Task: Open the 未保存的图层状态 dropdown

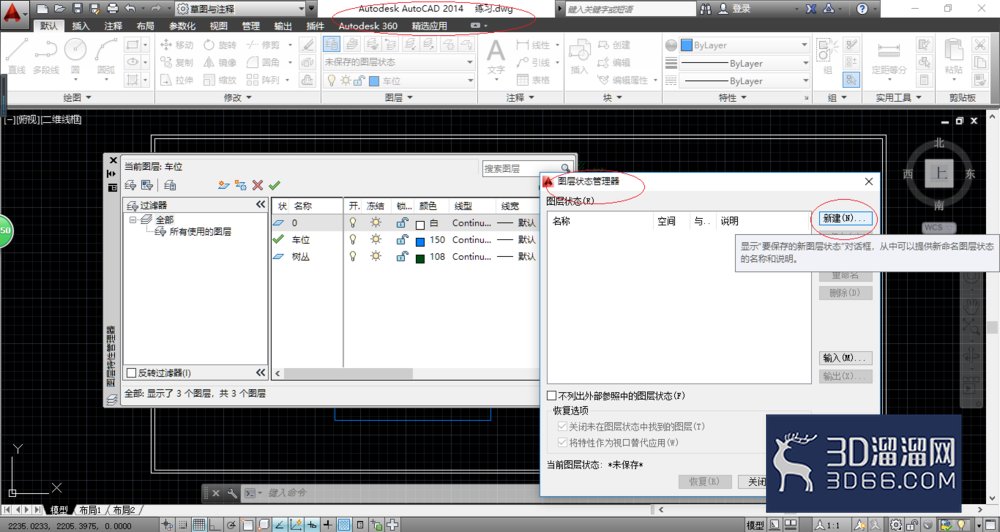Action: tap(399, 62)
